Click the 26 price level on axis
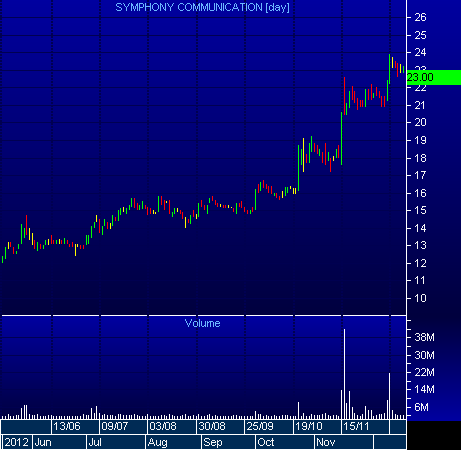The image size is (461, 450). 420,17
